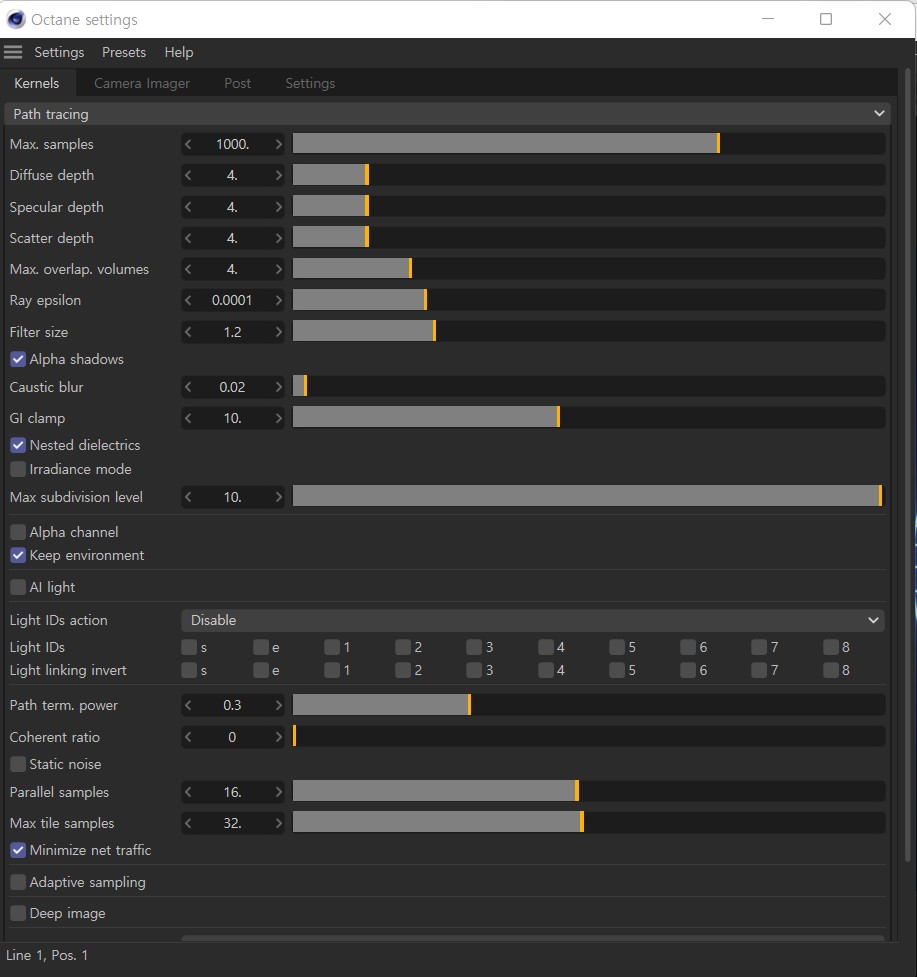The height and width of the screenshot is (977, 917).
Task: Decrease Parallel samples with left arrow
Action: 188,792
